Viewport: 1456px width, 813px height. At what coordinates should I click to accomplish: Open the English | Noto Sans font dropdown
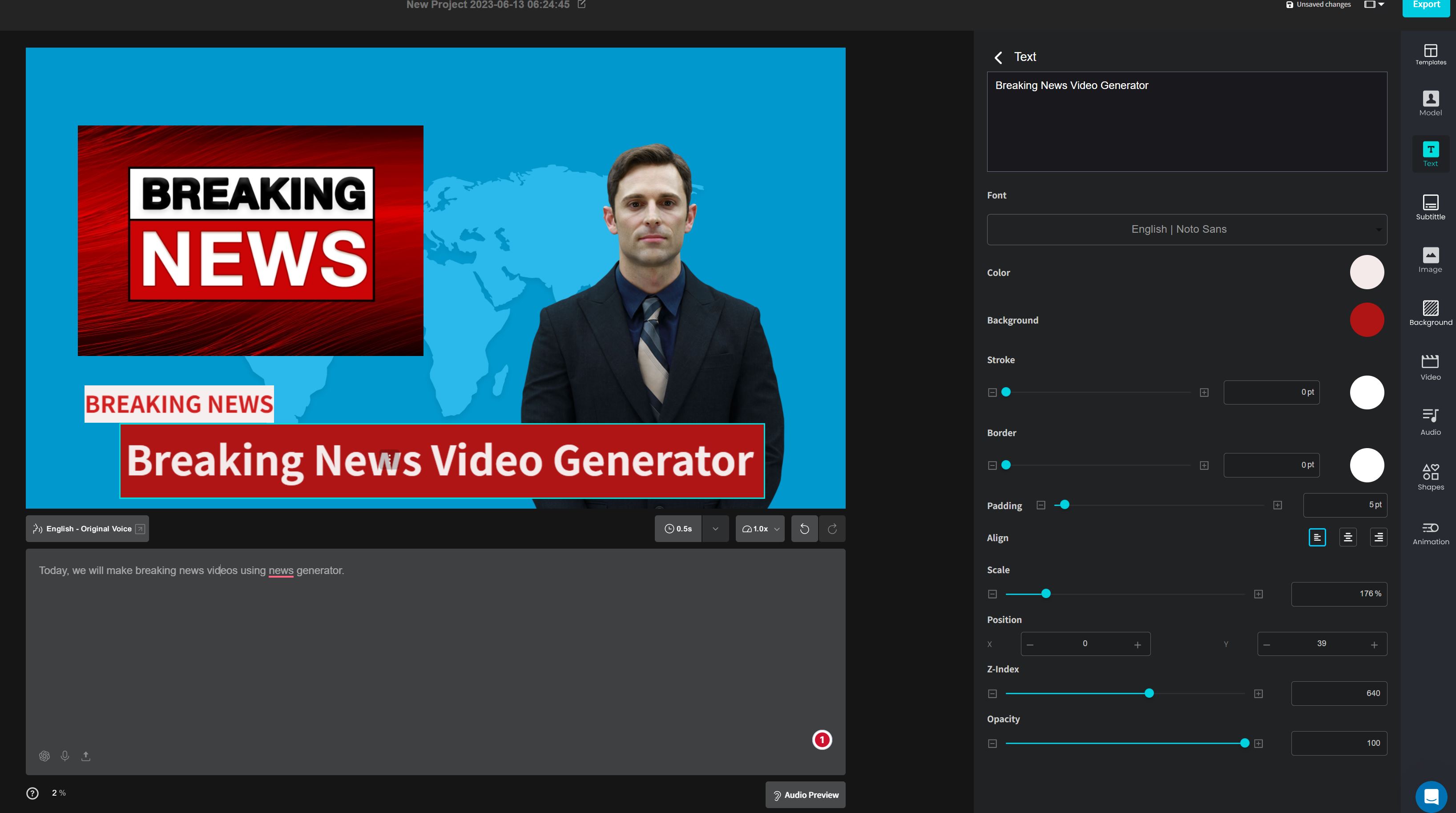click(x=1186, y=229)
